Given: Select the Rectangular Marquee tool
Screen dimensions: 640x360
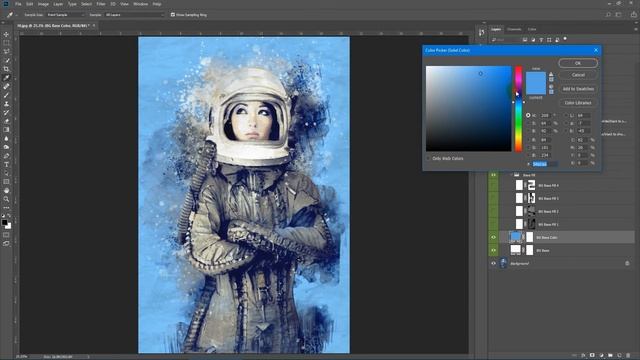Looking at the screenshot, I should click(x=6, y=43).
